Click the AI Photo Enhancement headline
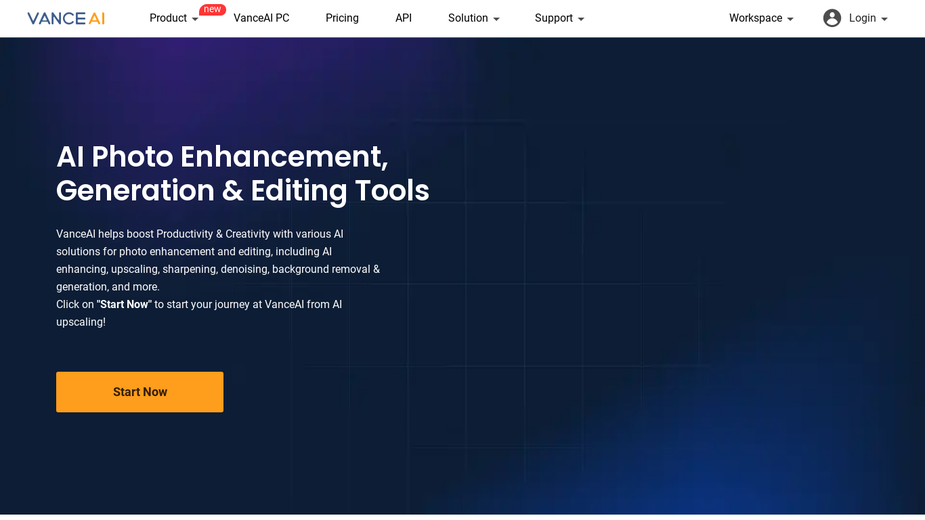925x520 pixels. tap(242, 174)
